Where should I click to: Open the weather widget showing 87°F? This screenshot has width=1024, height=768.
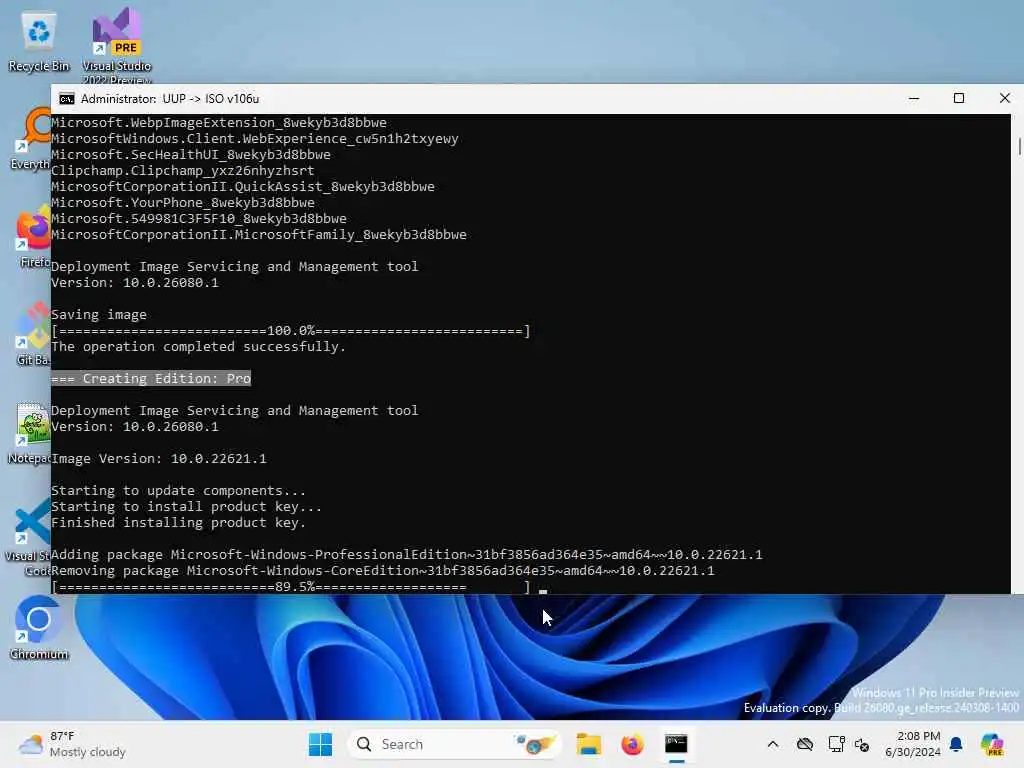click(x=72, y=744)
